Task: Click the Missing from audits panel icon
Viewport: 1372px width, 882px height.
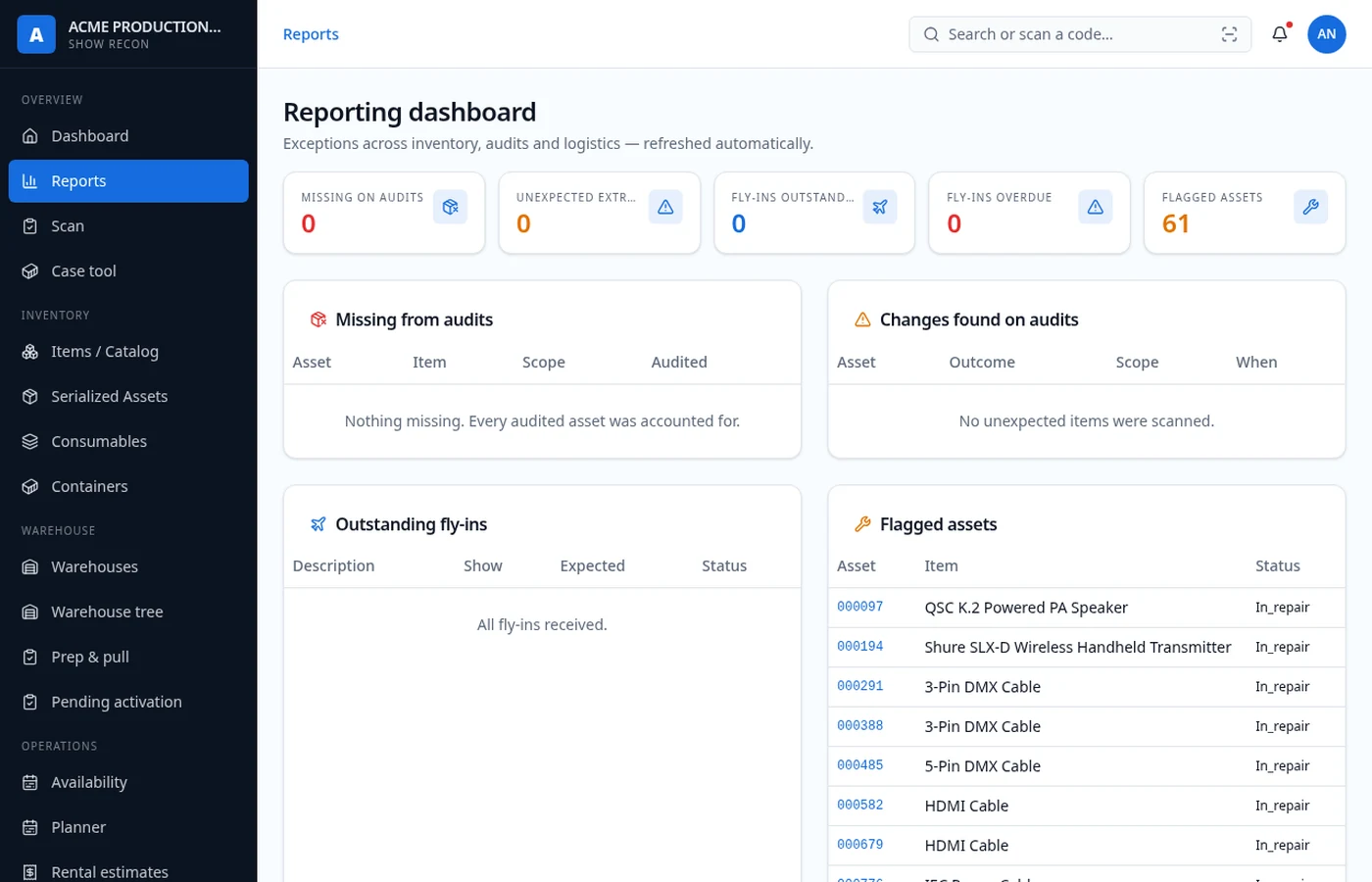Action: [x=318, y=319]
